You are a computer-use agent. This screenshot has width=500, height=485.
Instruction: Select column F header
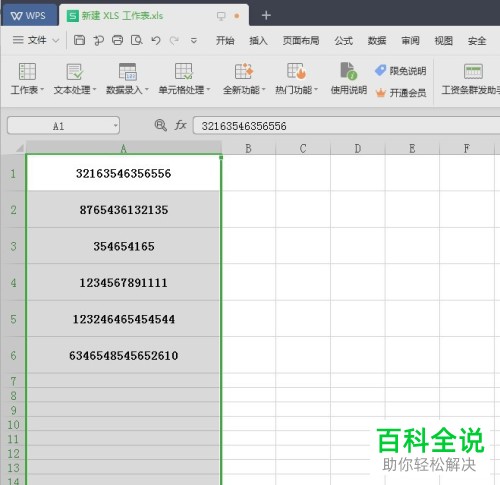tap(467, 148)
